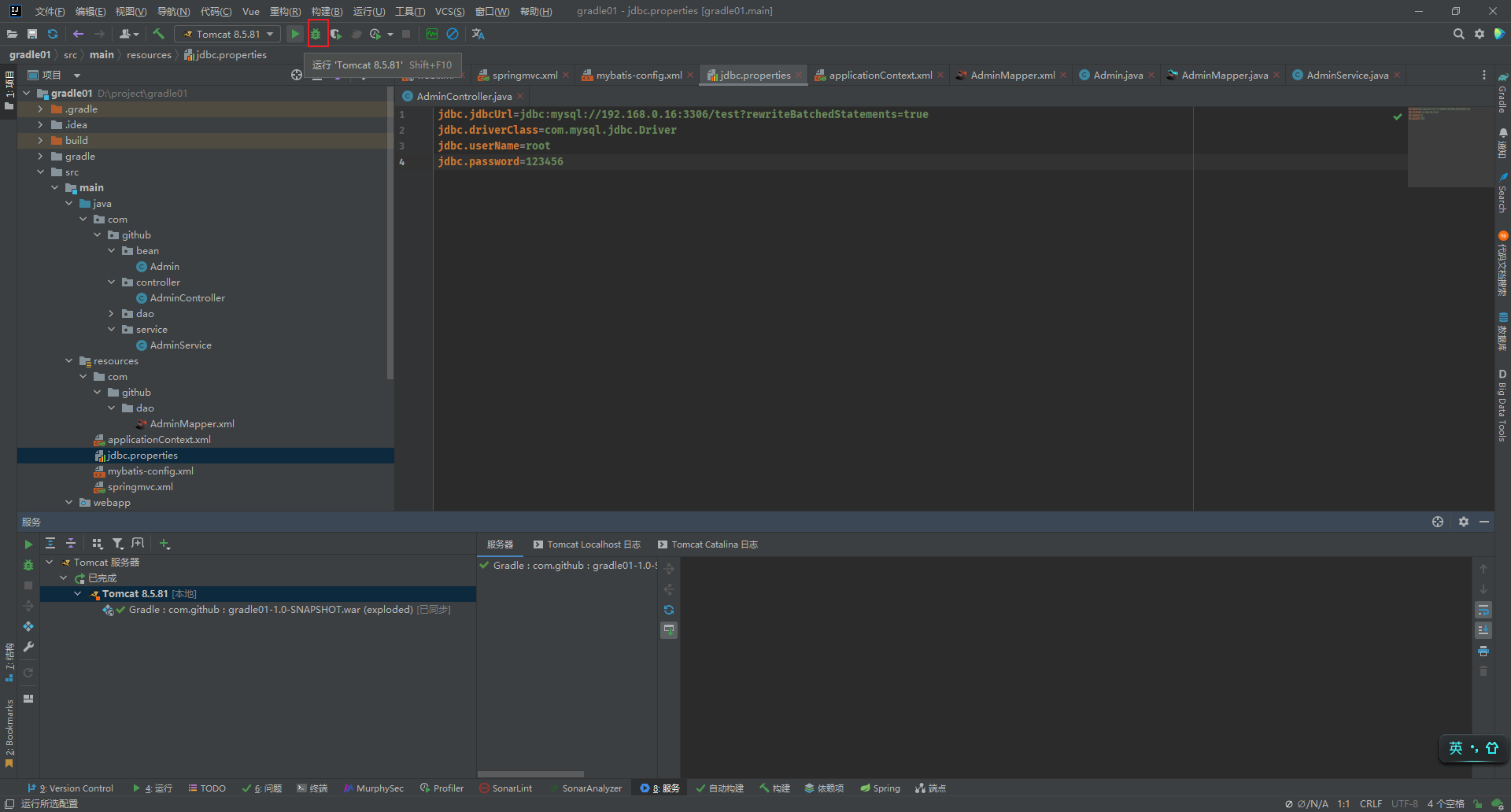This screenshot has height=812, width=1511.
Task: Collapse all services tree icon
Action: tap(71, 543)
